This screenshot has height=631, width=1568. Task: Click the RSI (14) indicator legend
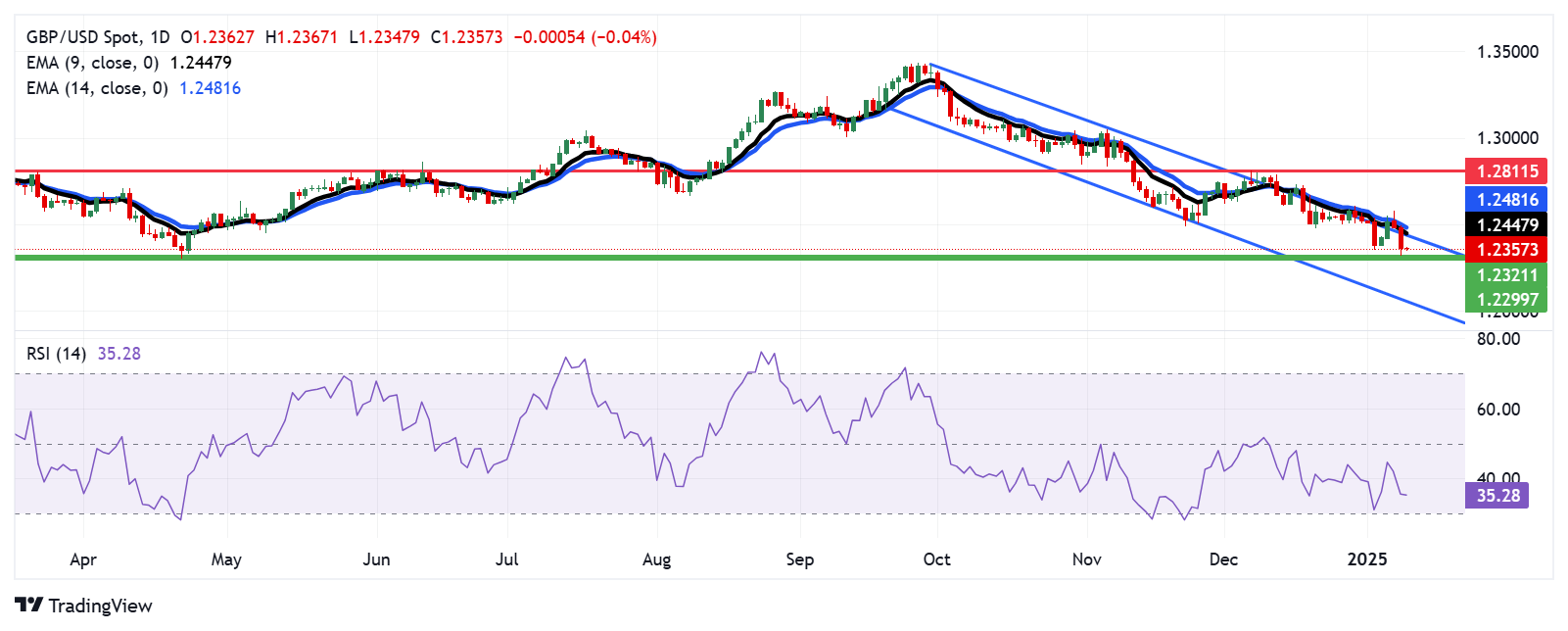click(x=56, y=354)
